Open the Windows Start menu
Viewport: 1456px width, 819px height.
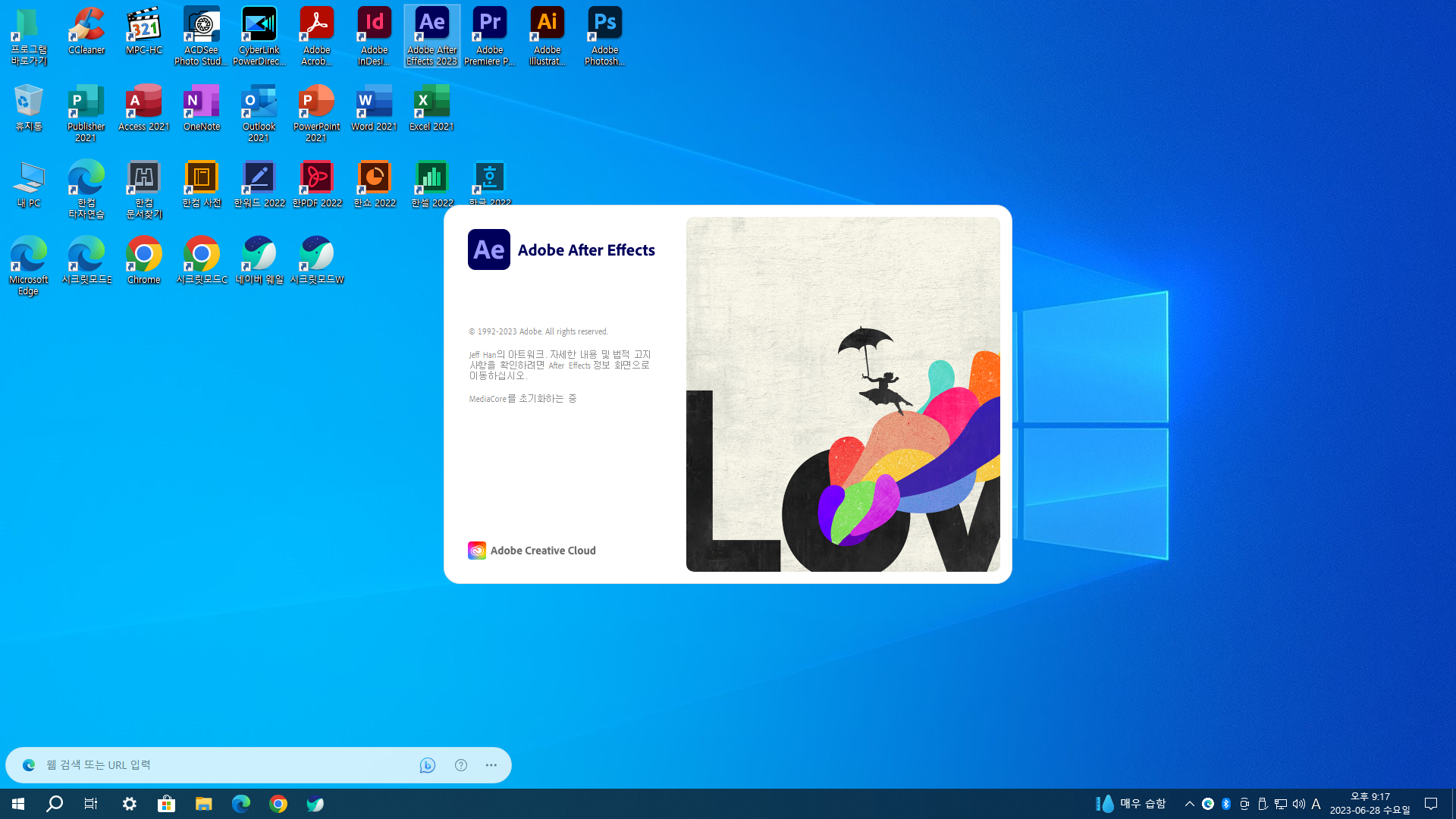[x=18, y=804]
